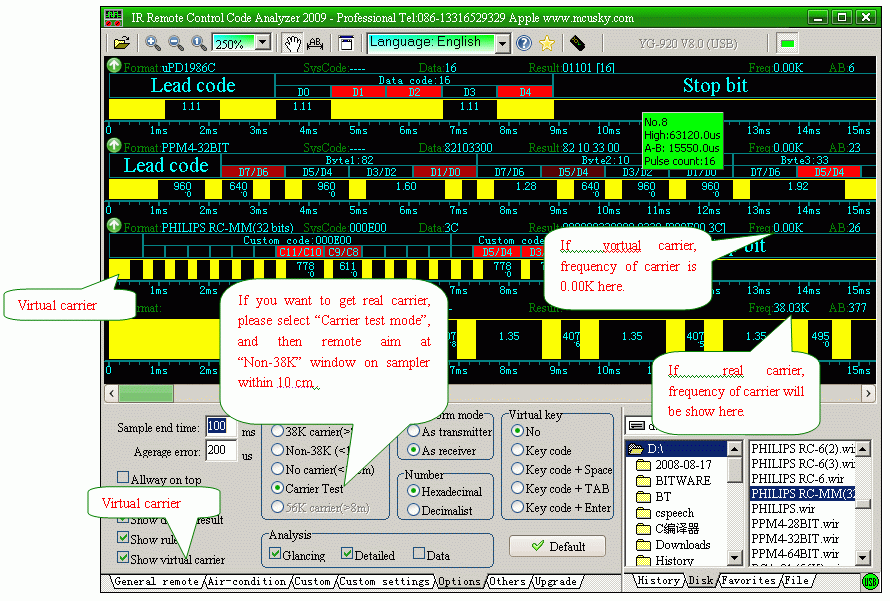Click the remote control device icon
890x601 pixels.
coord(577,43)
